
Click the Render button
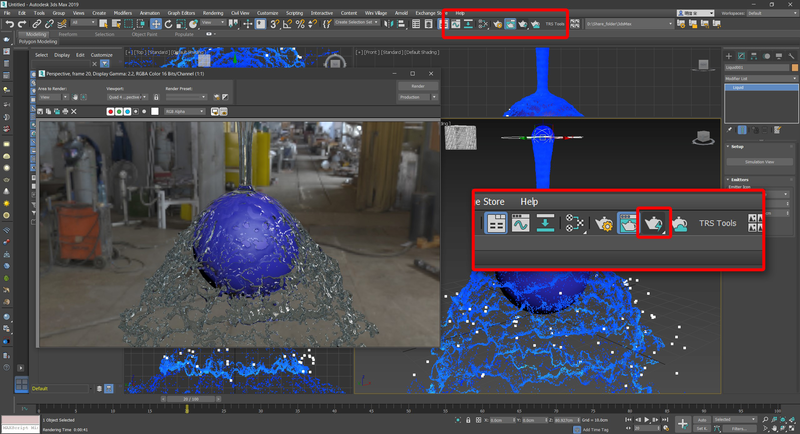click(417, 87)
